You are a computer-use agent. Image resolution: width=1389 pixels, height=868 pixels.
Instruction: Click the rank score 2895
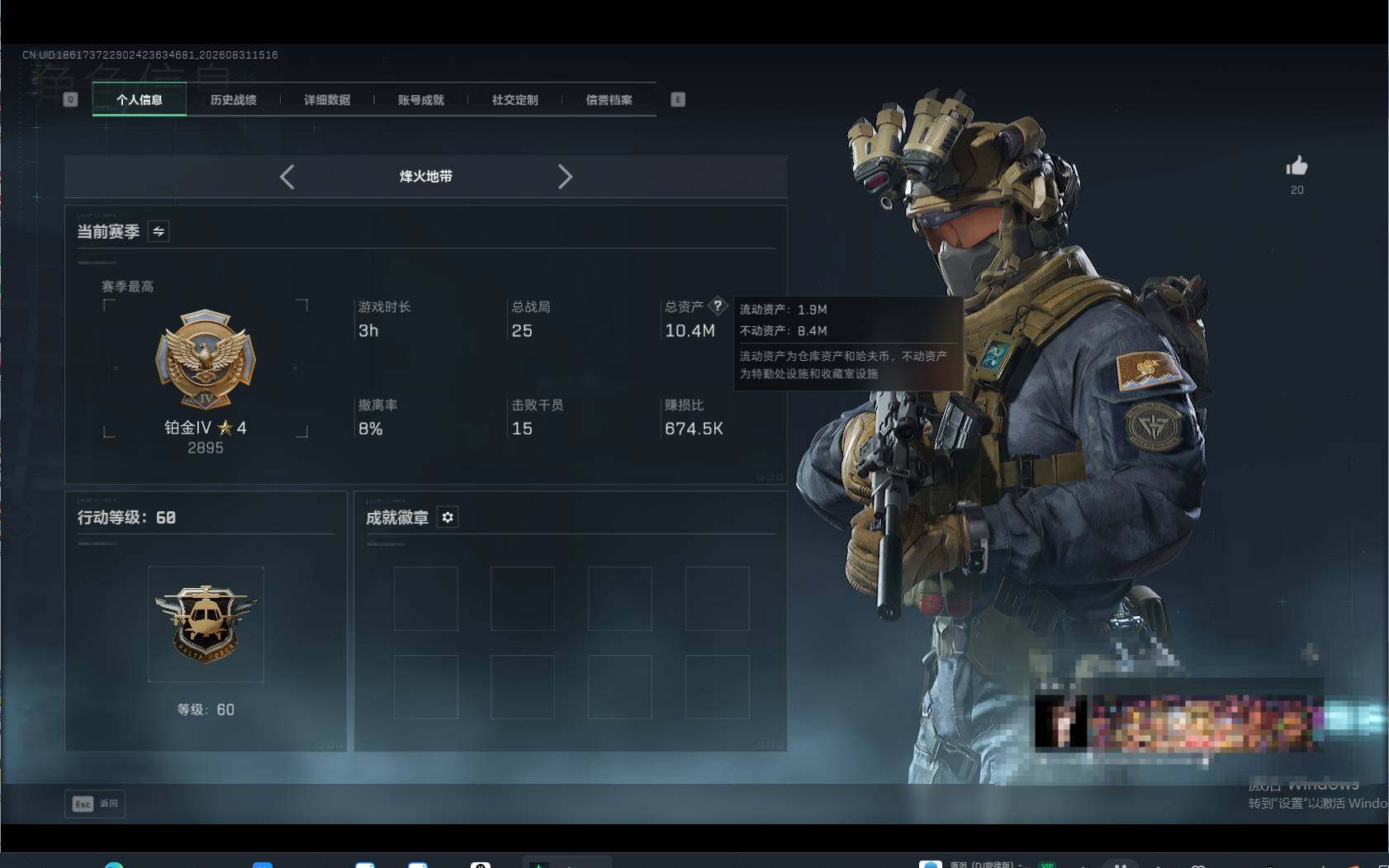pyautogui.click(x=206, y=448)
